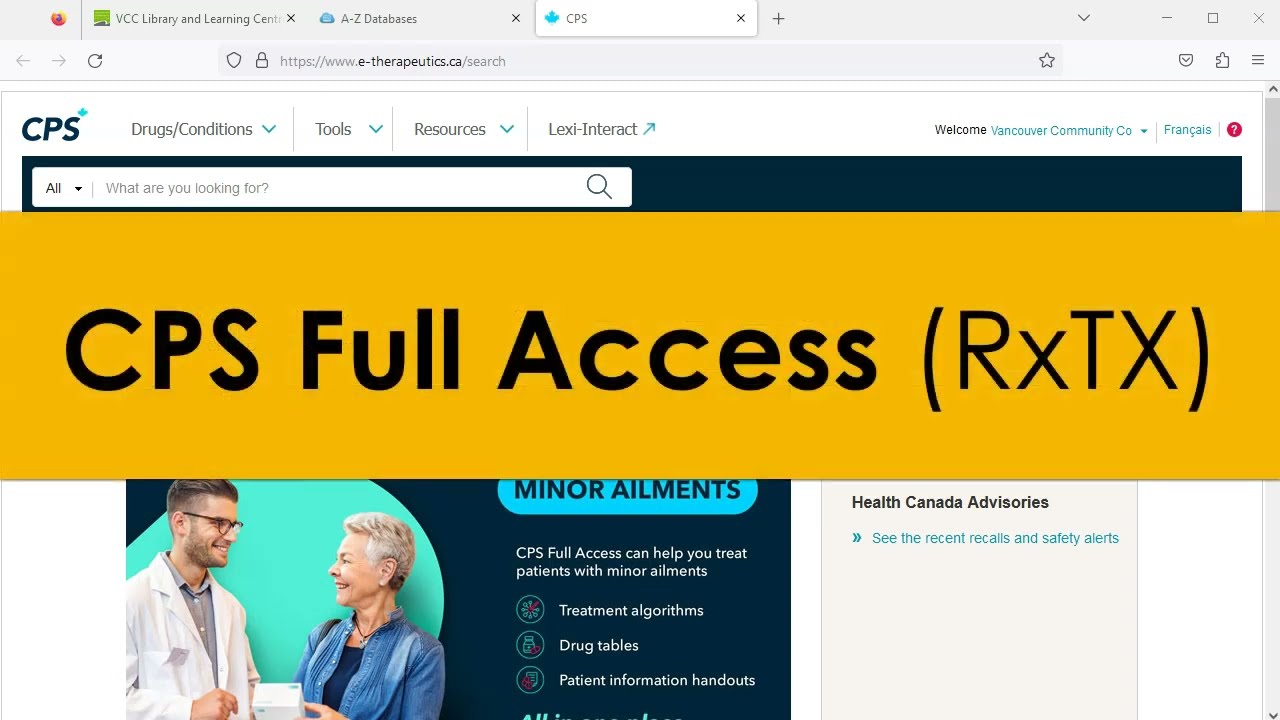This screenshot has height=720, width=1280.
Task: Click the CPS logo
Action: pos(55,127)
